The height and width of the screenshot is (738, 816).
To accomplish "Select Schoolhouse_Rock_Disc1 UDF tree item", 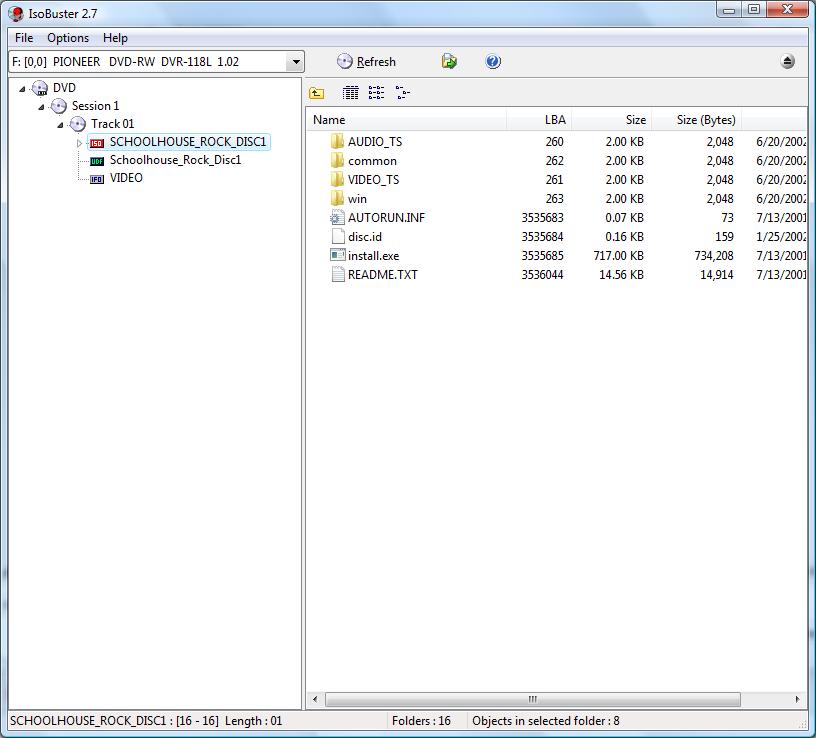I will (x=175, y=160).
